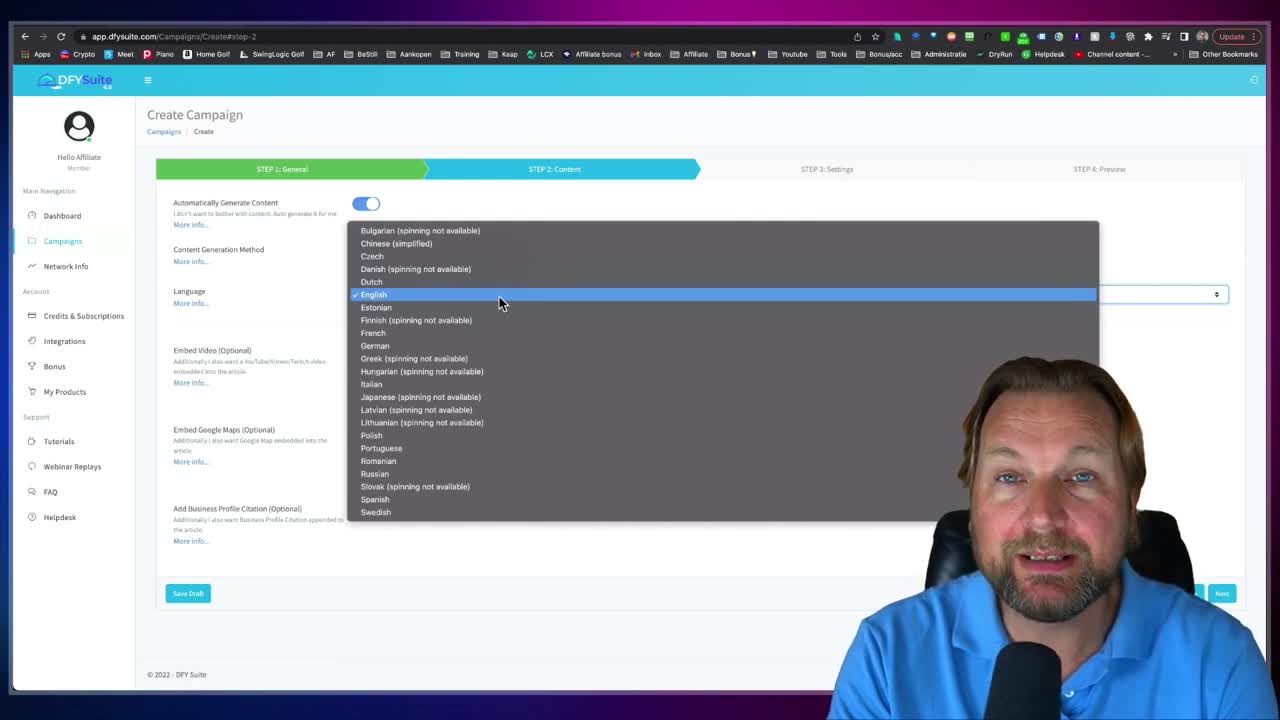Screen dimensions: 1280x720
Task: Click the Credits & Subscriptions sidebar icon
Action: click(x=32, y=316)
